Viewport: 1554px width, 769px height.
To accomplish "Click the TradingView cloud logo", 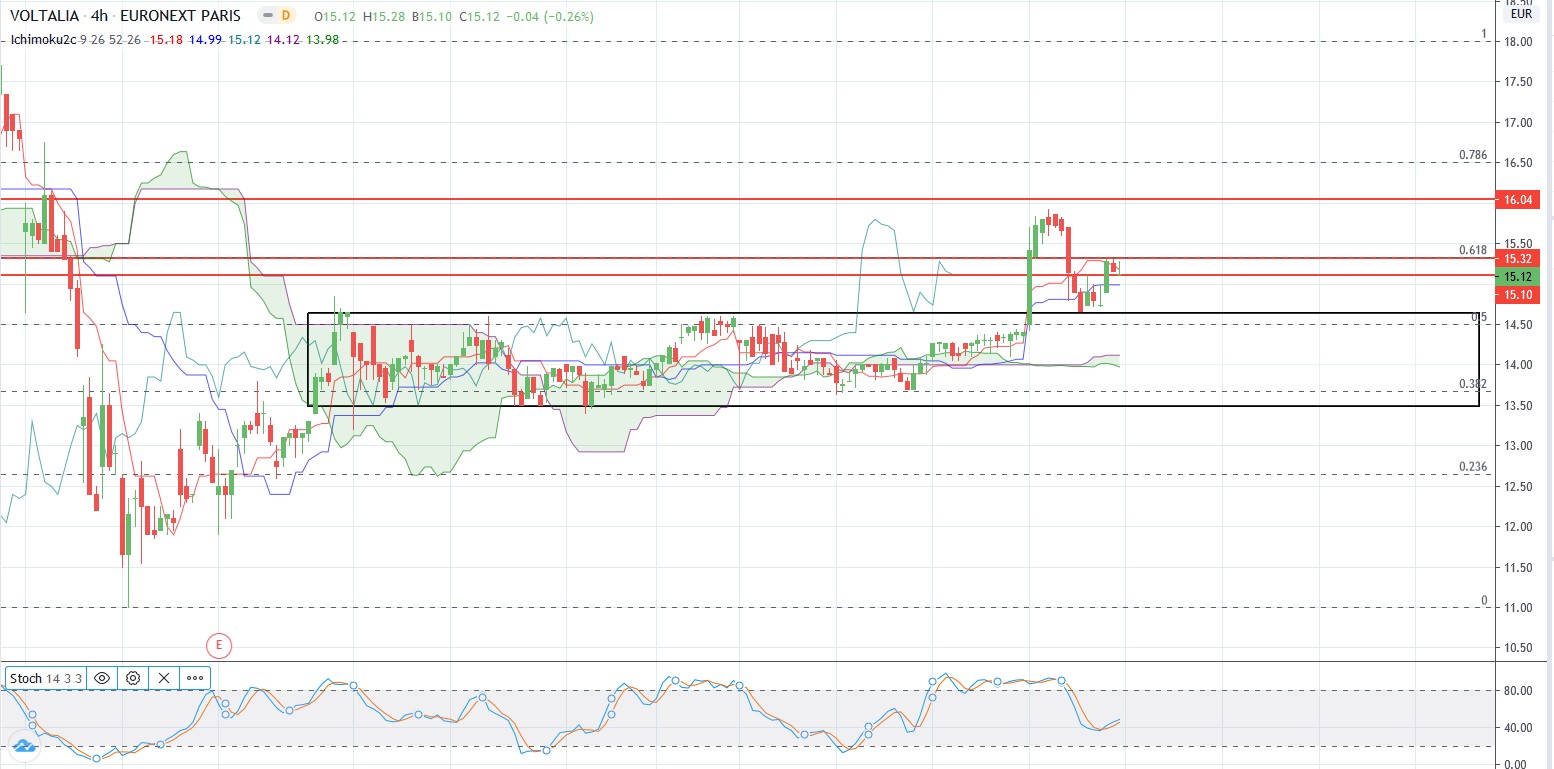I will point(22,745).
